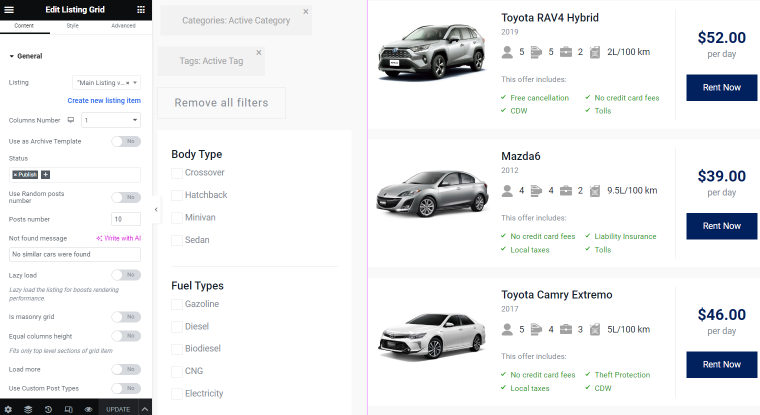
Task: Clear the selected Main Listing value
Action: [127, 83]
